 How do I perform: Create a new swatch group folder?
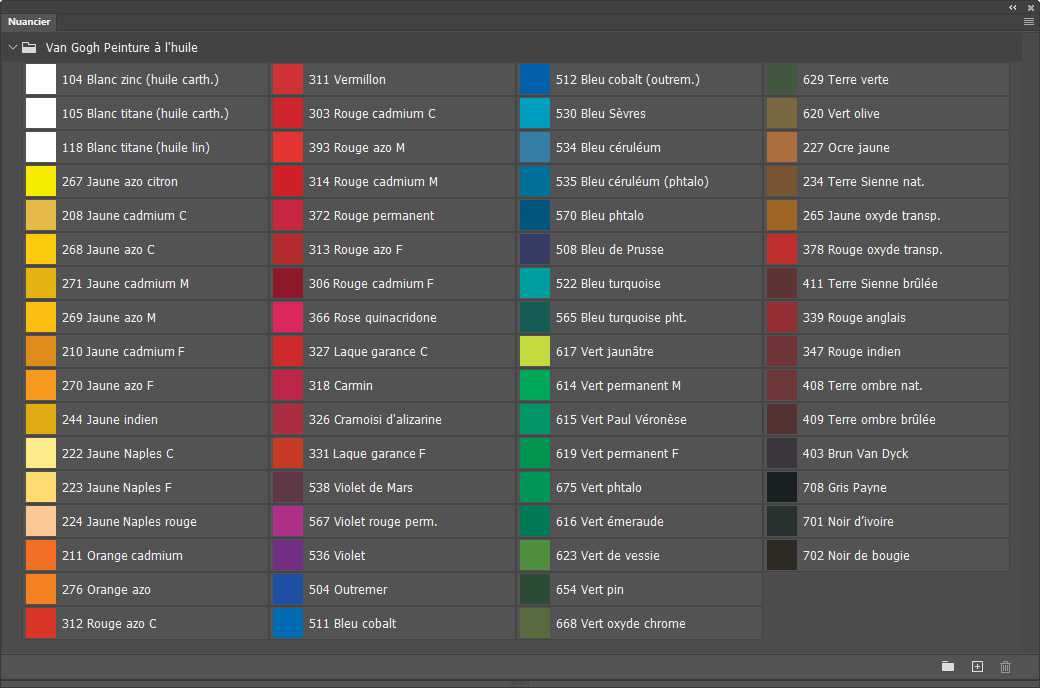(948, 667)
